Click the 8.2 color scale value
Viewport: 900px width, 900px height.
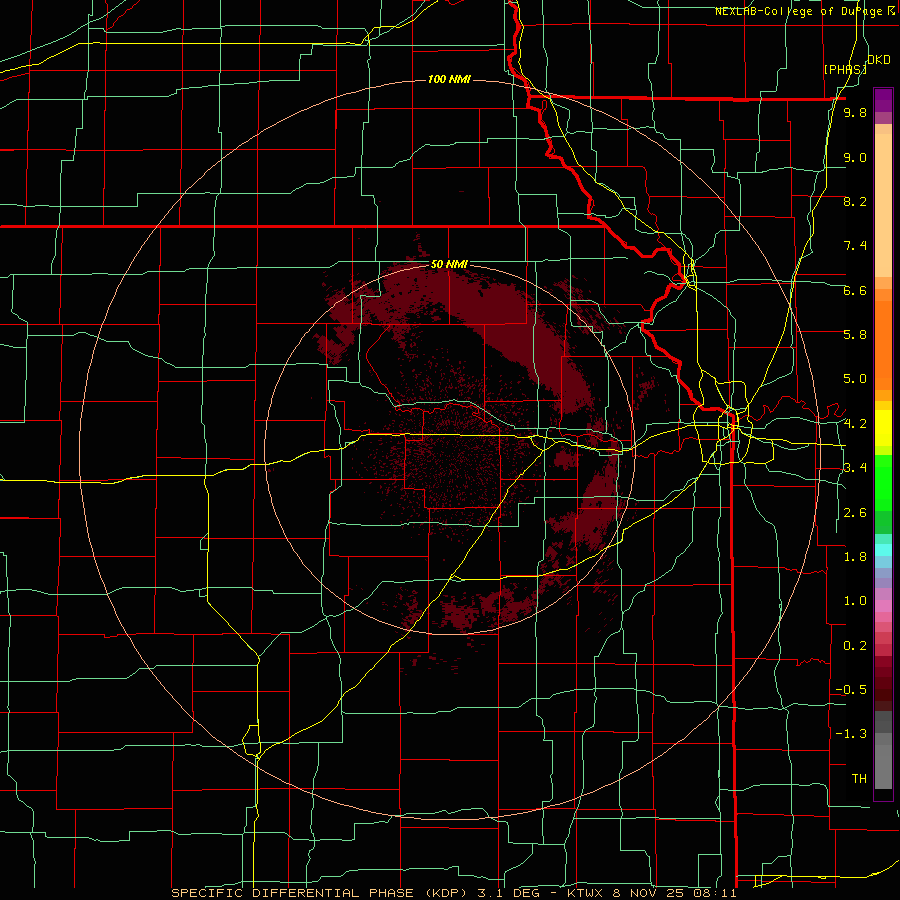855,201
